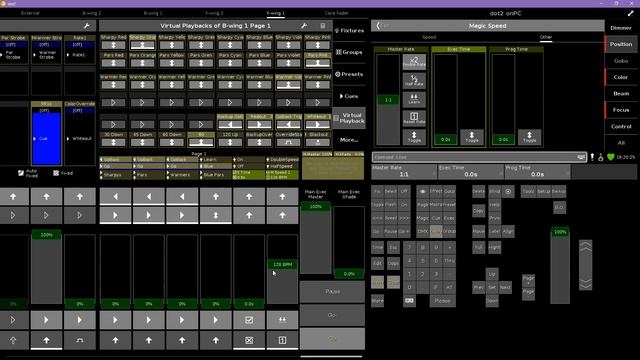Click the eye icon key in command section

(422, 191)
